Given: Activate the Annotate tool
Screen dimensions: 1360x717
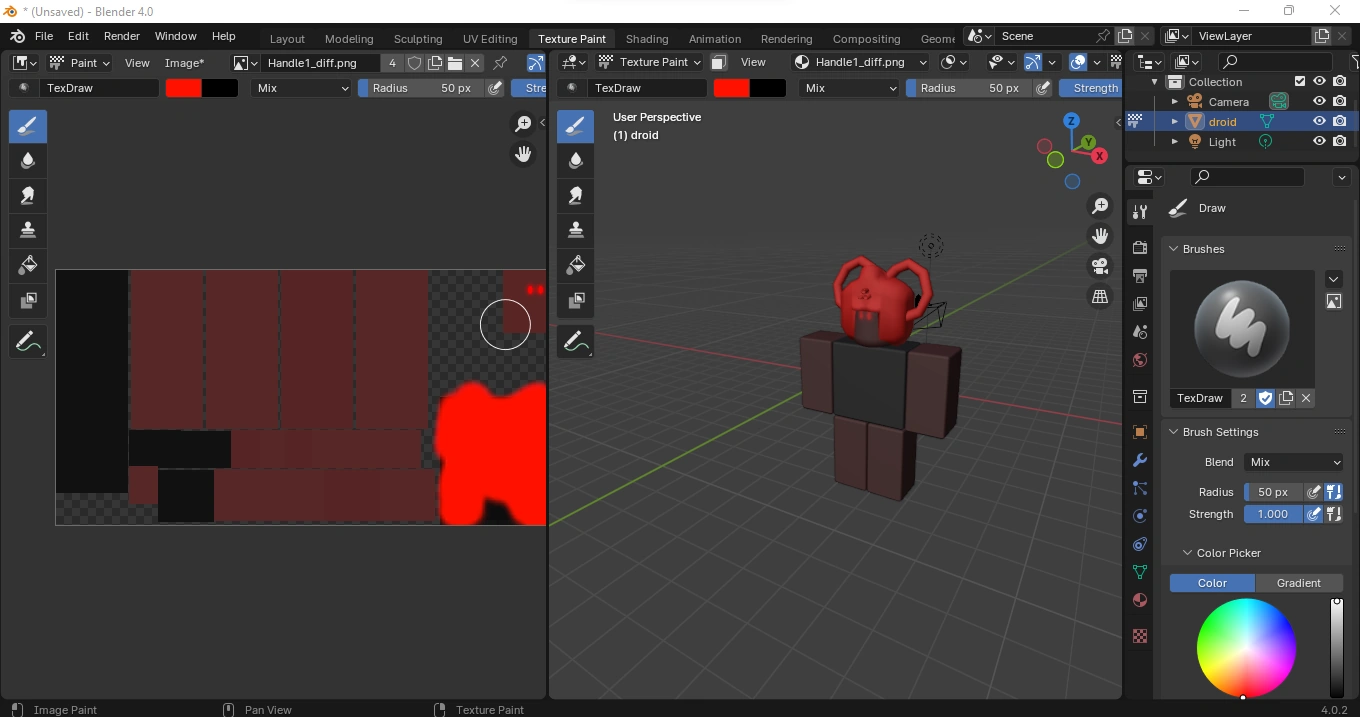Looking at the screenshot, I should click(27, 340).
